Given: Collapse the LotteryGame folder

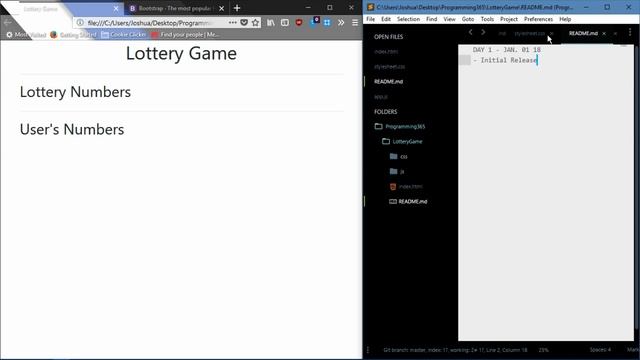Looking at the screenshot, I should (403, 142).
